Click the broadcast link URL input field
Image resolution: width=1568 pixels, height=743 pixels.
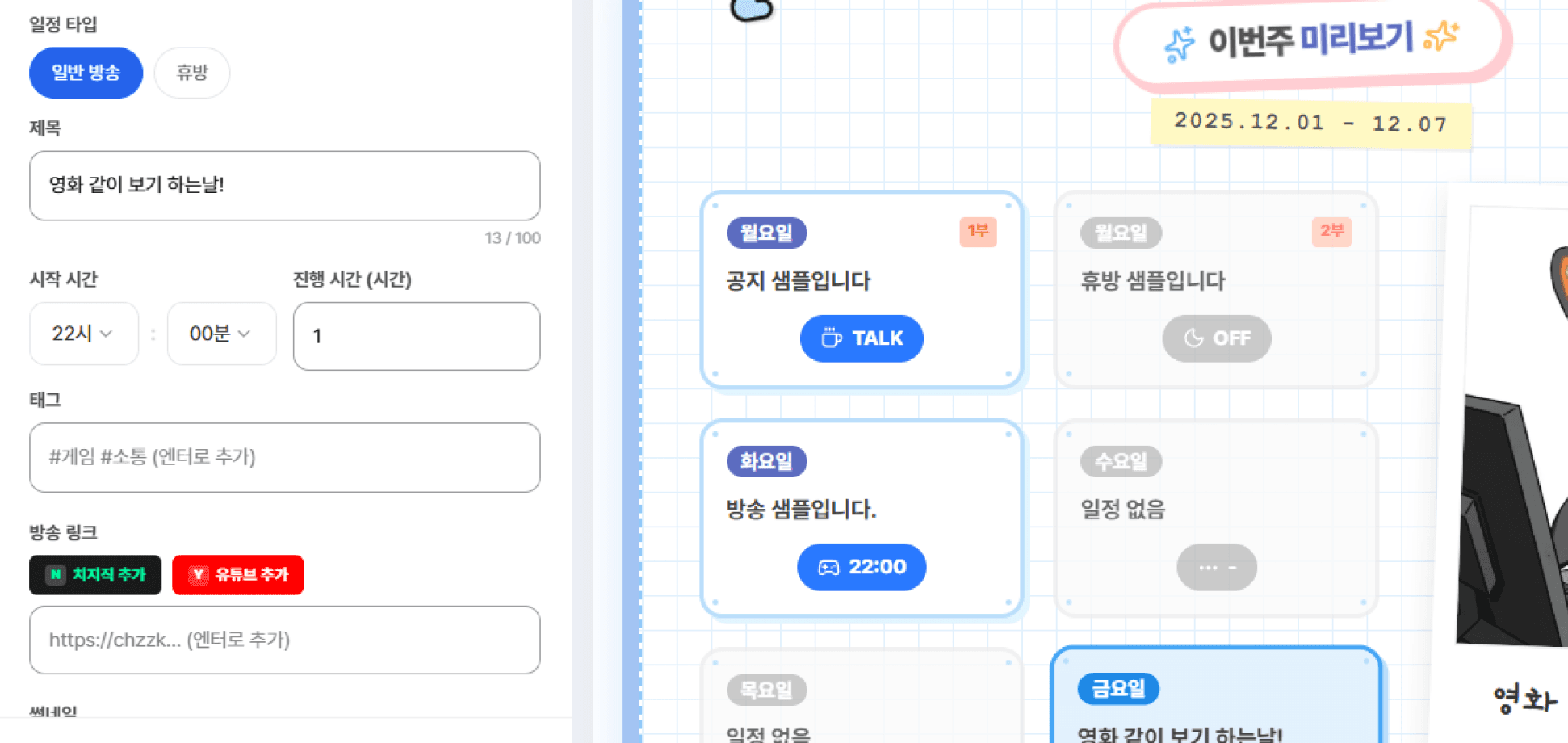(284, 640)
